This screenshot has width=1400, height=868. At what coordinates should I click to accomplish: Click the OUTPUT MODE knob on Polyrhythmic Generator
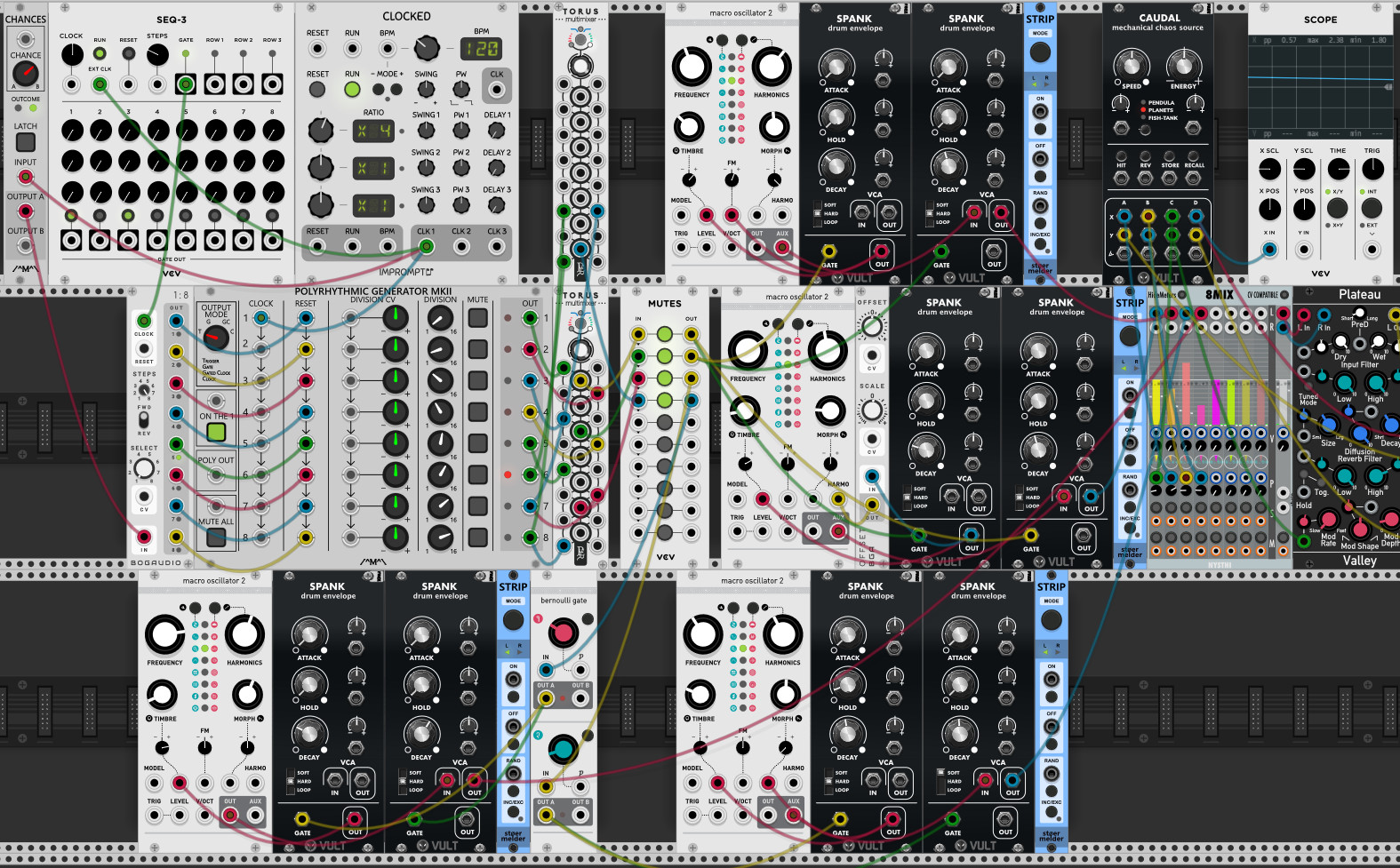216,337
